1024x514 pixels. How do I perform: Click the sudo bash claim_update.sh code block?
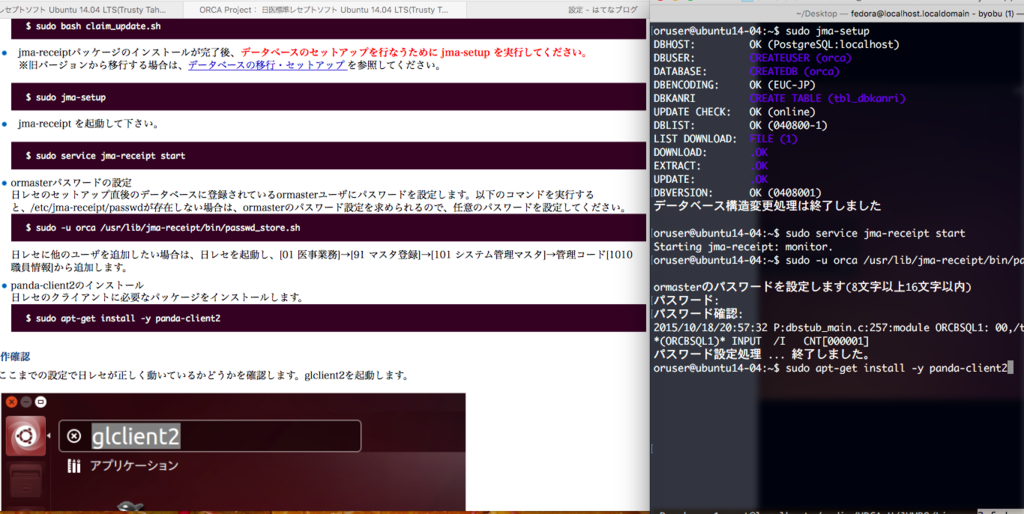329,27
